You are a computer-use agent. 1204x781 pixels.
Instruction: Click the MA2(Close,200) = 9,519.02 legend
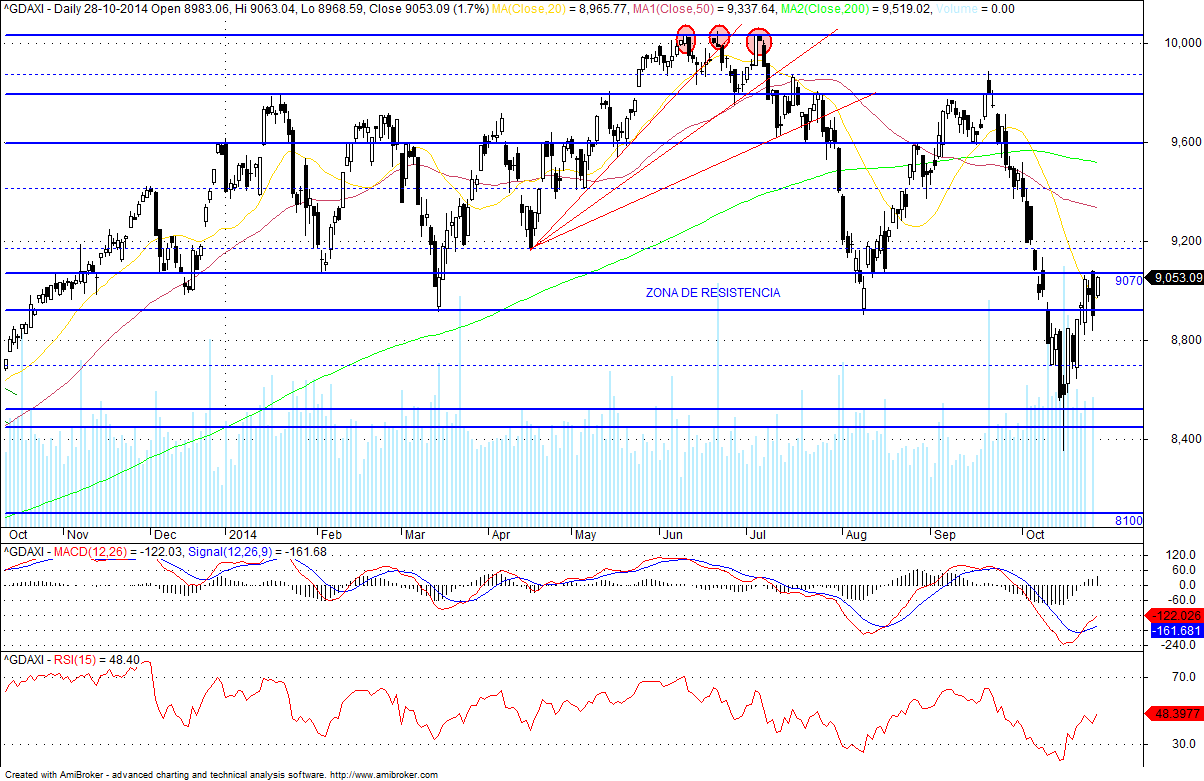857,8
